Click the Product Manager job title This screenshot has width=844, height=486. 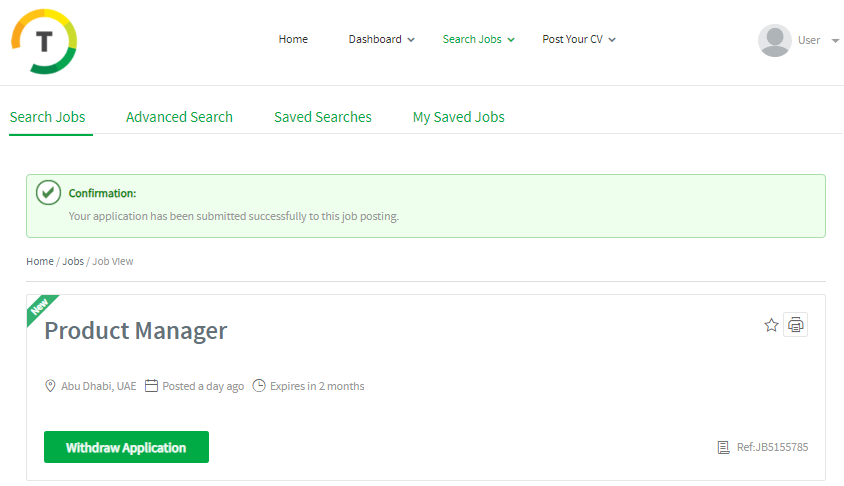136,331
